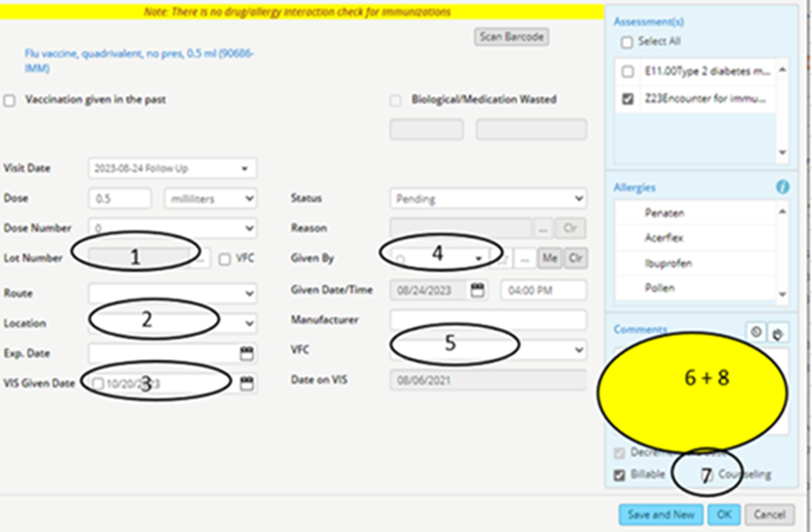
Task: Expand the Location dropdown arrow
Action: click(x=249, y=324)
